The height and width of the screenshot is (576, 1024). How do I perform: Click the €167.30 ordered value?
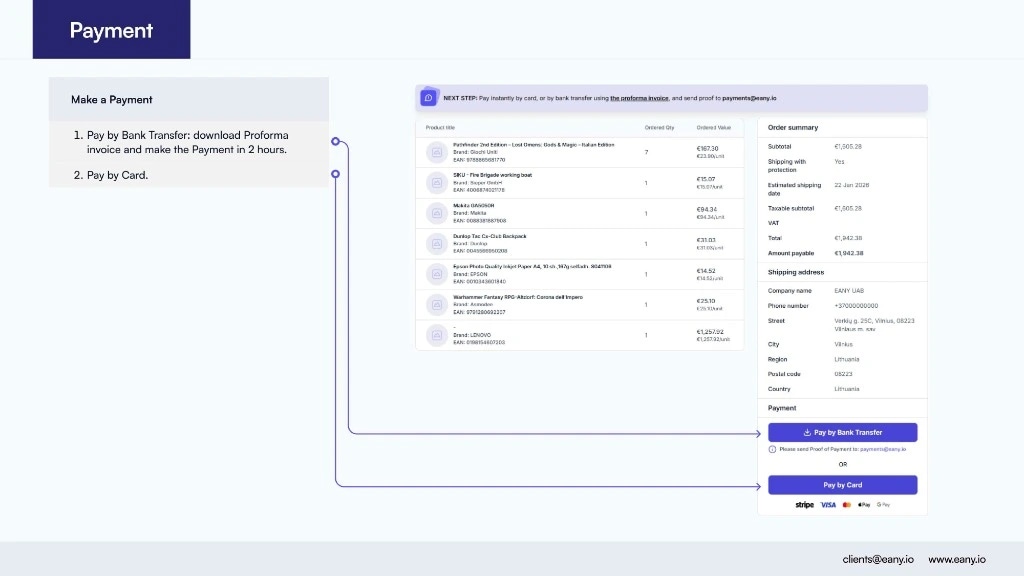coord(707,148)
